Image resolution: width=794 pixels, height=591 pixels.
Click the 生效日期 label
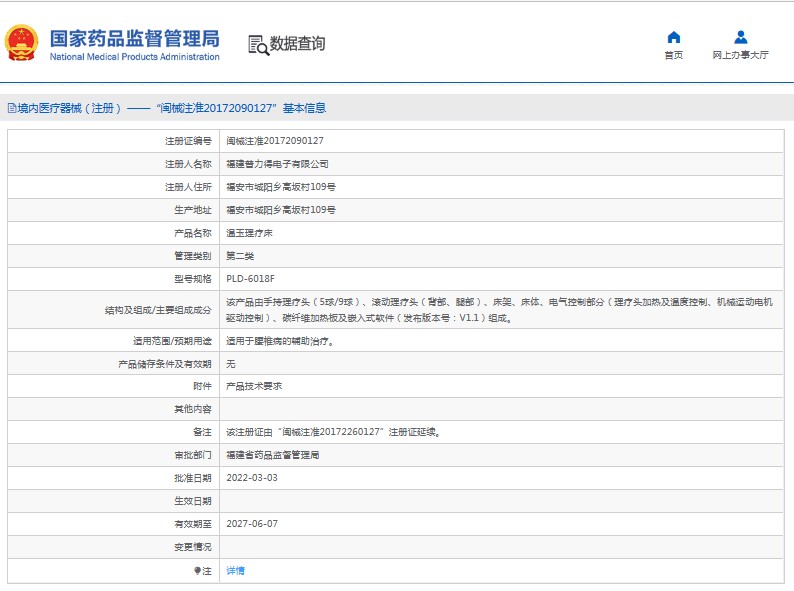[x=192, y=501]
